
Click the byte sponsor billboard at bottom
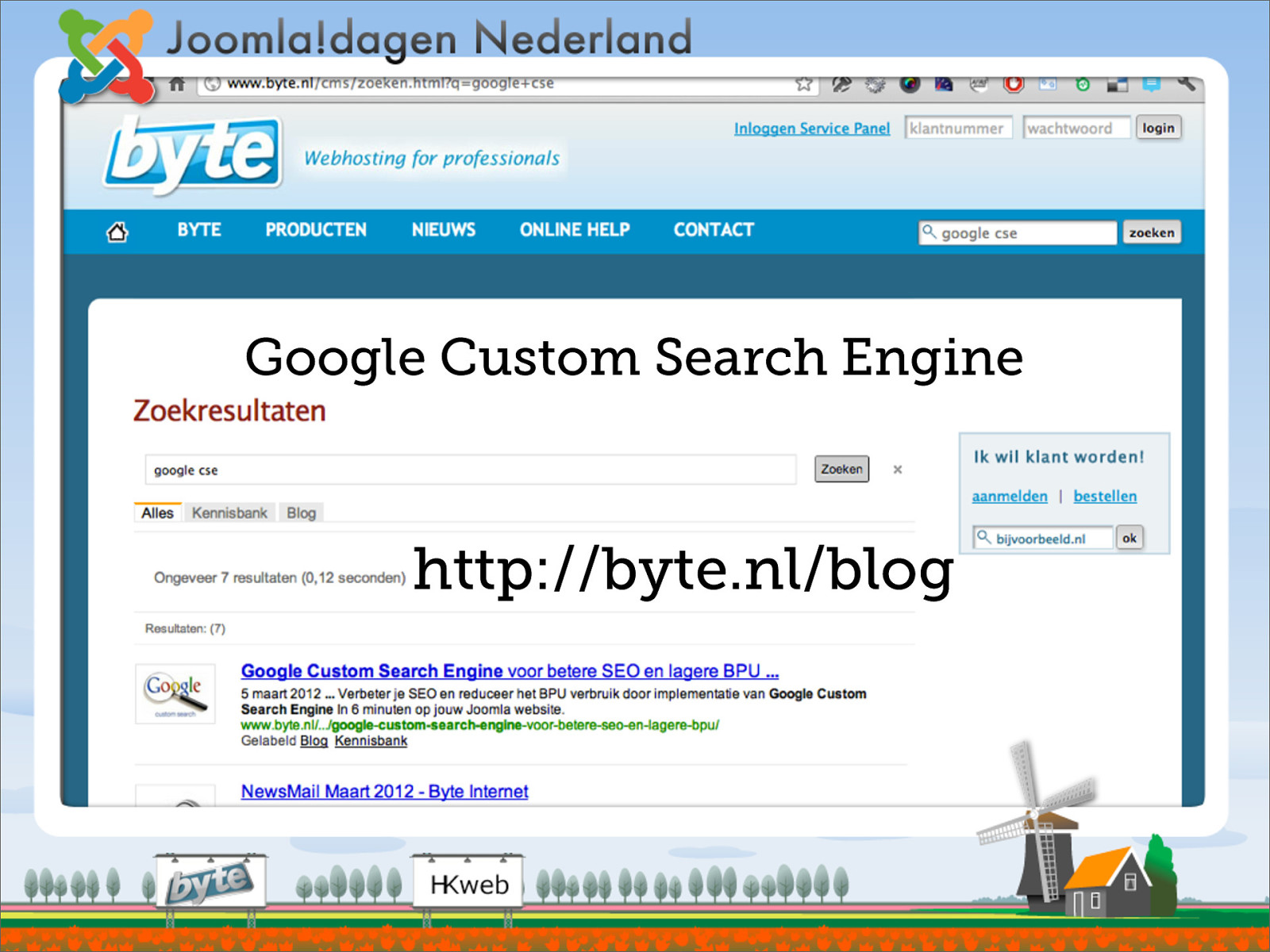click(211, 882)
